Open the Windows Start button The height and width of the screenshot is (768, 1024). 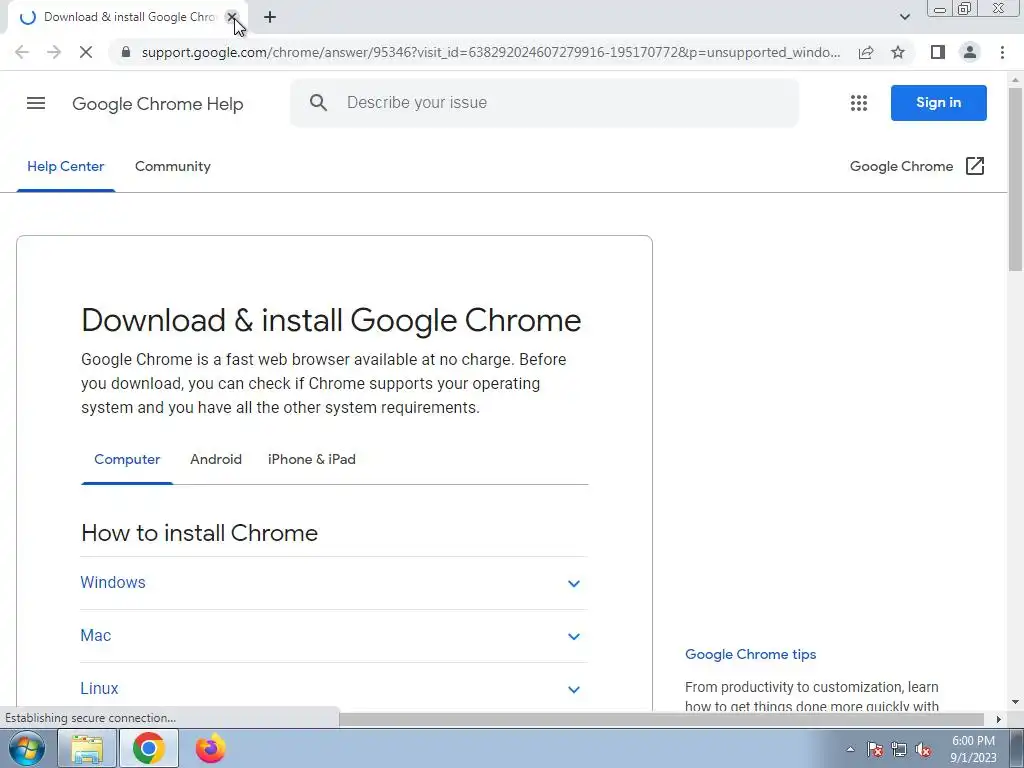tap(27, 748)
